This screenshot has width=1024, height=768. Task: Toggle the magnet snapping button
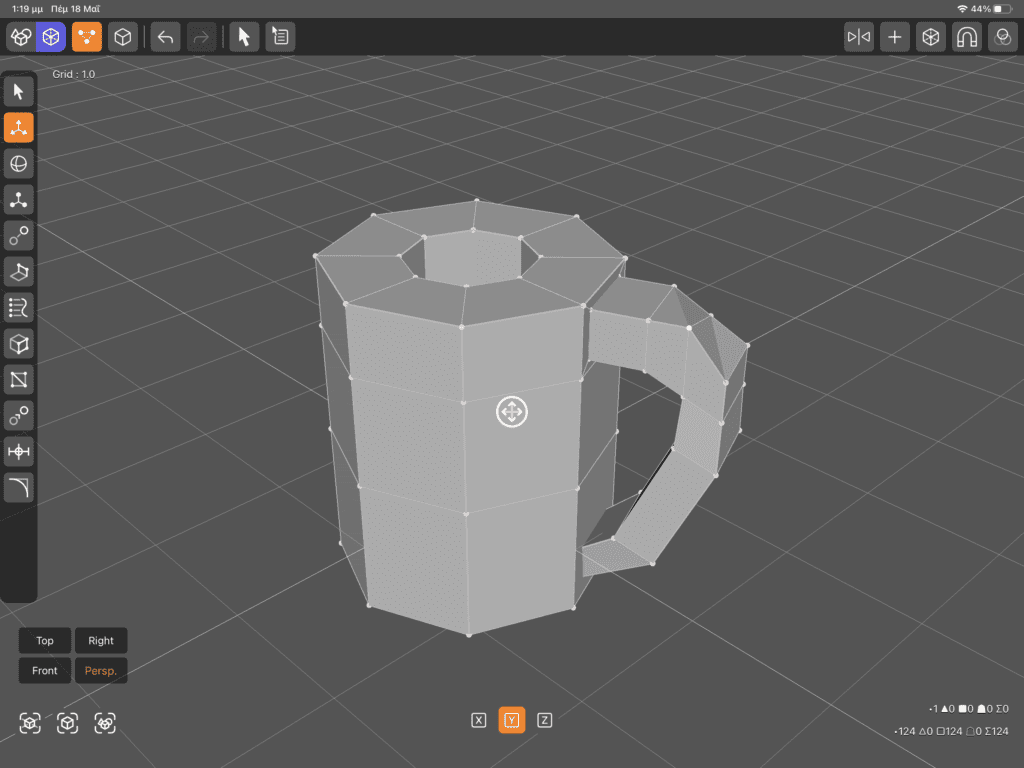(966, 37)
